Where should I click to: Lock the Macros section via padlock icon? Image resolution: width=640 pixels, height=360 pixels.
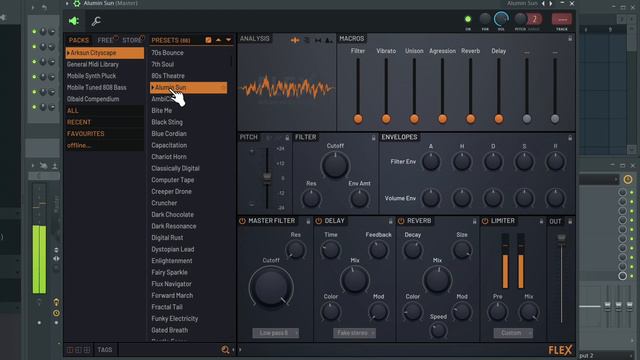pyautogui.click(x=570, y=39)
